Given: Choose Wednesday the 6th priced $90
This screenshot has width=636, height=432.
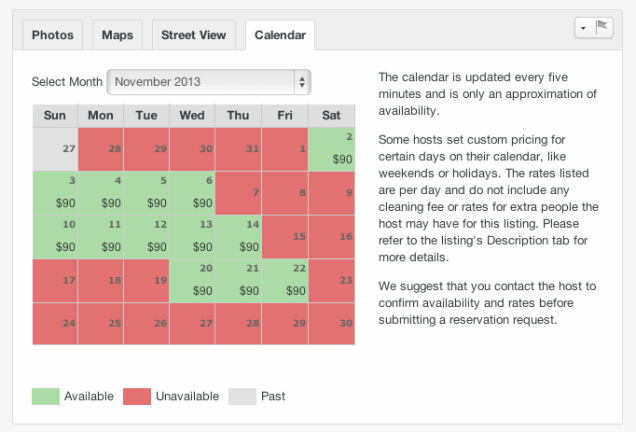Looking at the screenshot, I should click(193, 192).
